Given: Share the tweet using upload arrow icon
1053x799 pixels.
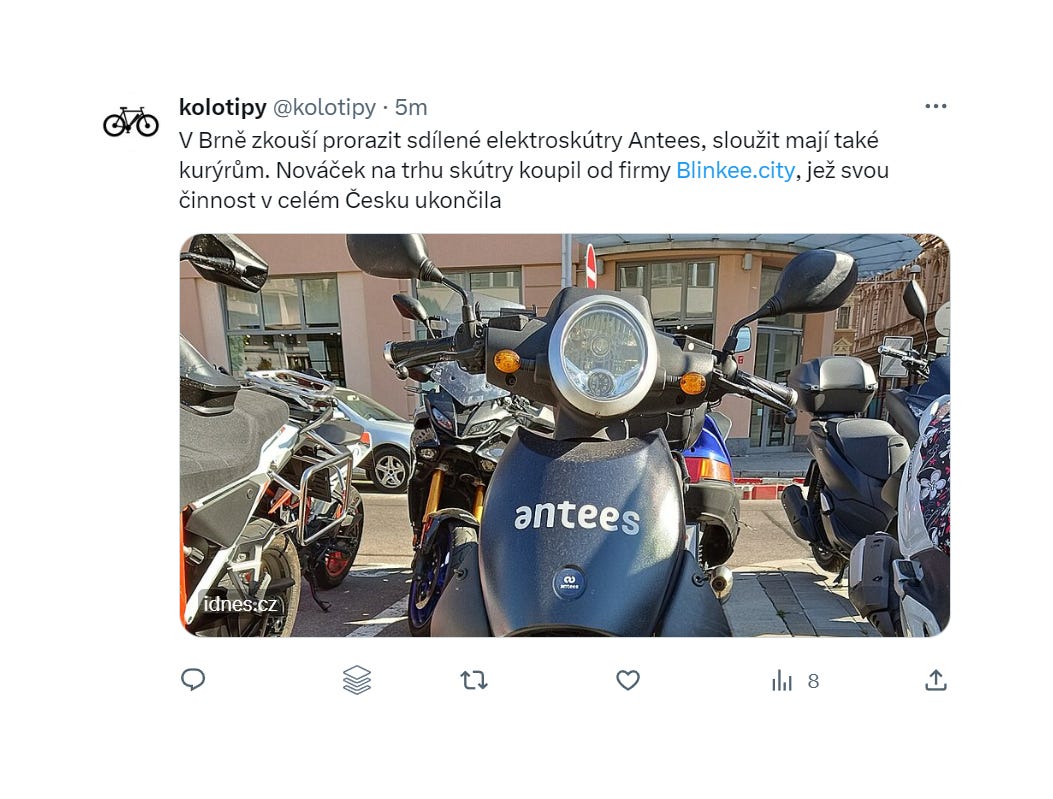Looking at the screenshot, I should point(936,679).
